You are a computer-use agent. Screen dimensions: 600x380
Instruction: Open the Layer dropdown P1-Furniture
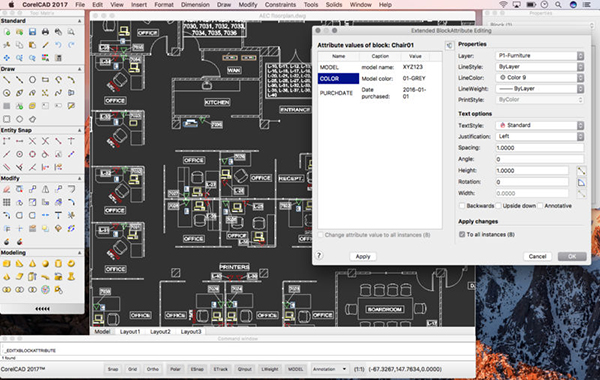click(540, 56)
